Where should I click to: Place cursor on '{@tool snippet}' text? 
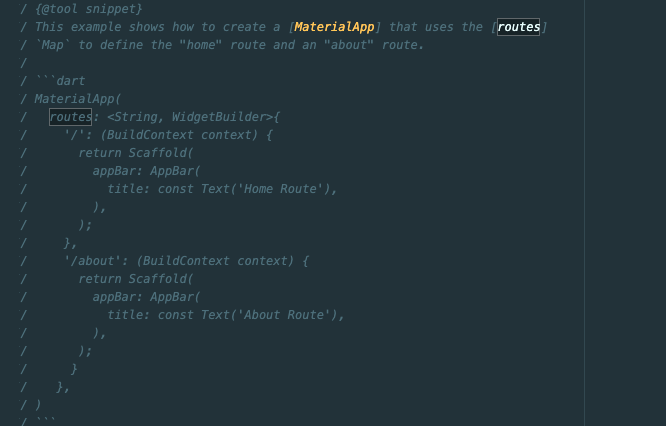click(89, 9)
